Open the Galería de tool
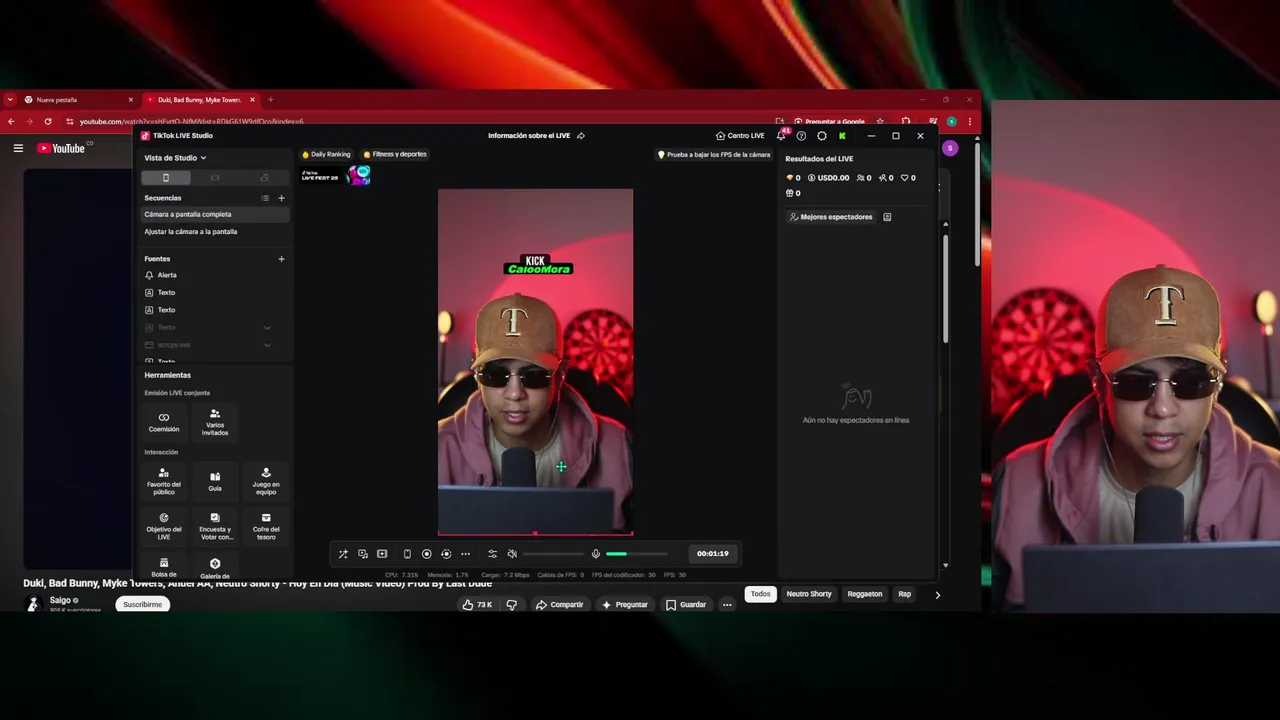1280x720 pixels. point(215,568)
